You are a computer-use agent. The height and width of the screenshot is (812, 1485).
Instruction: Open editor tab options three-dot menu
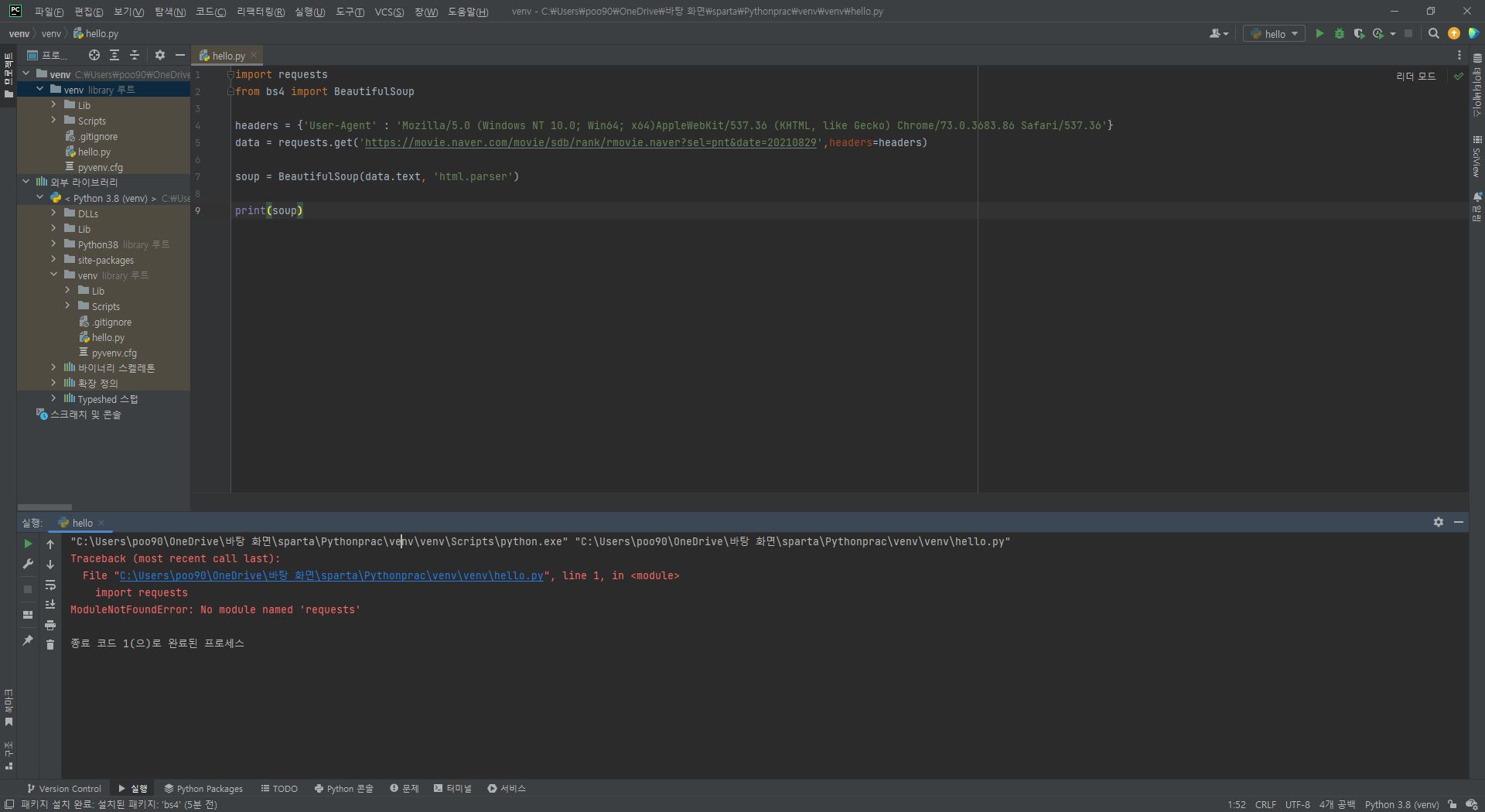(1459, 55)
